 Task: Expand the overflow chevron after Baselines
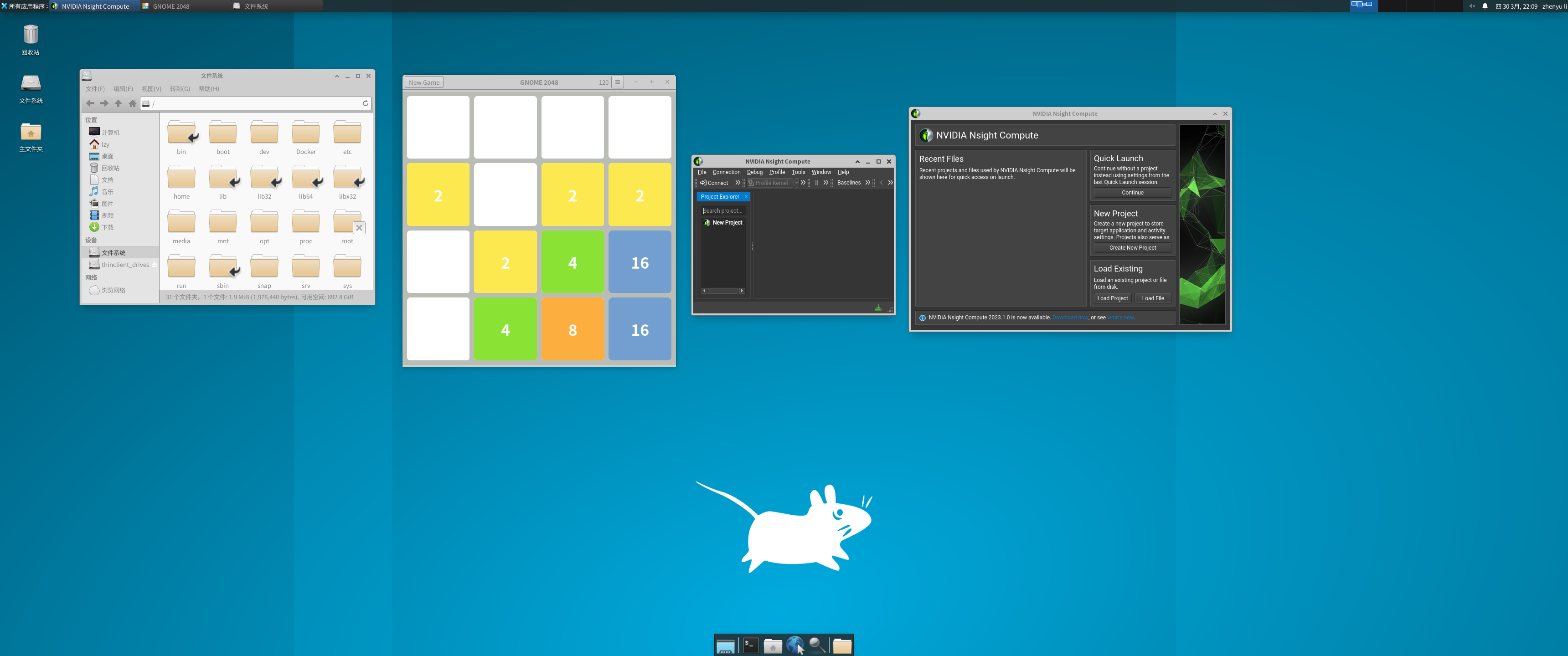[867, 183]
